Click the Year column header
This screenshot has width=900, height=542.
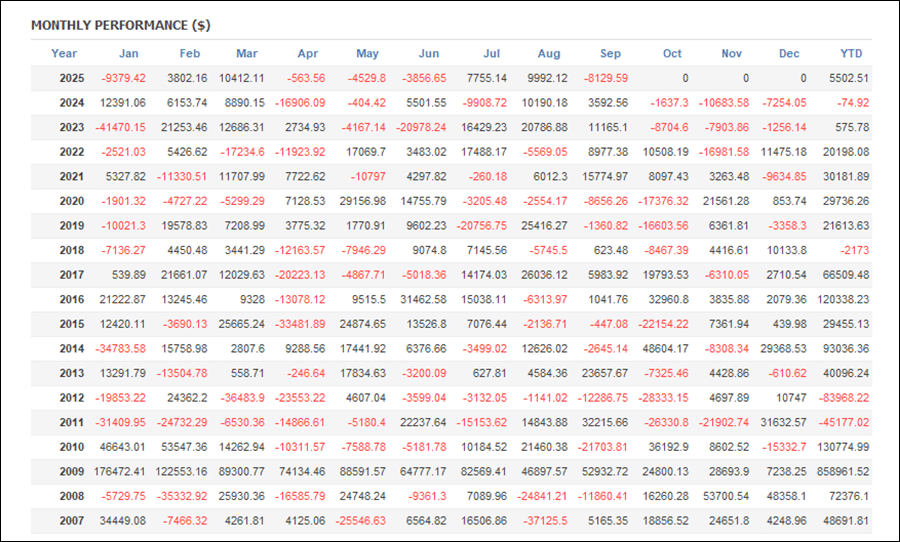point(64,54)
